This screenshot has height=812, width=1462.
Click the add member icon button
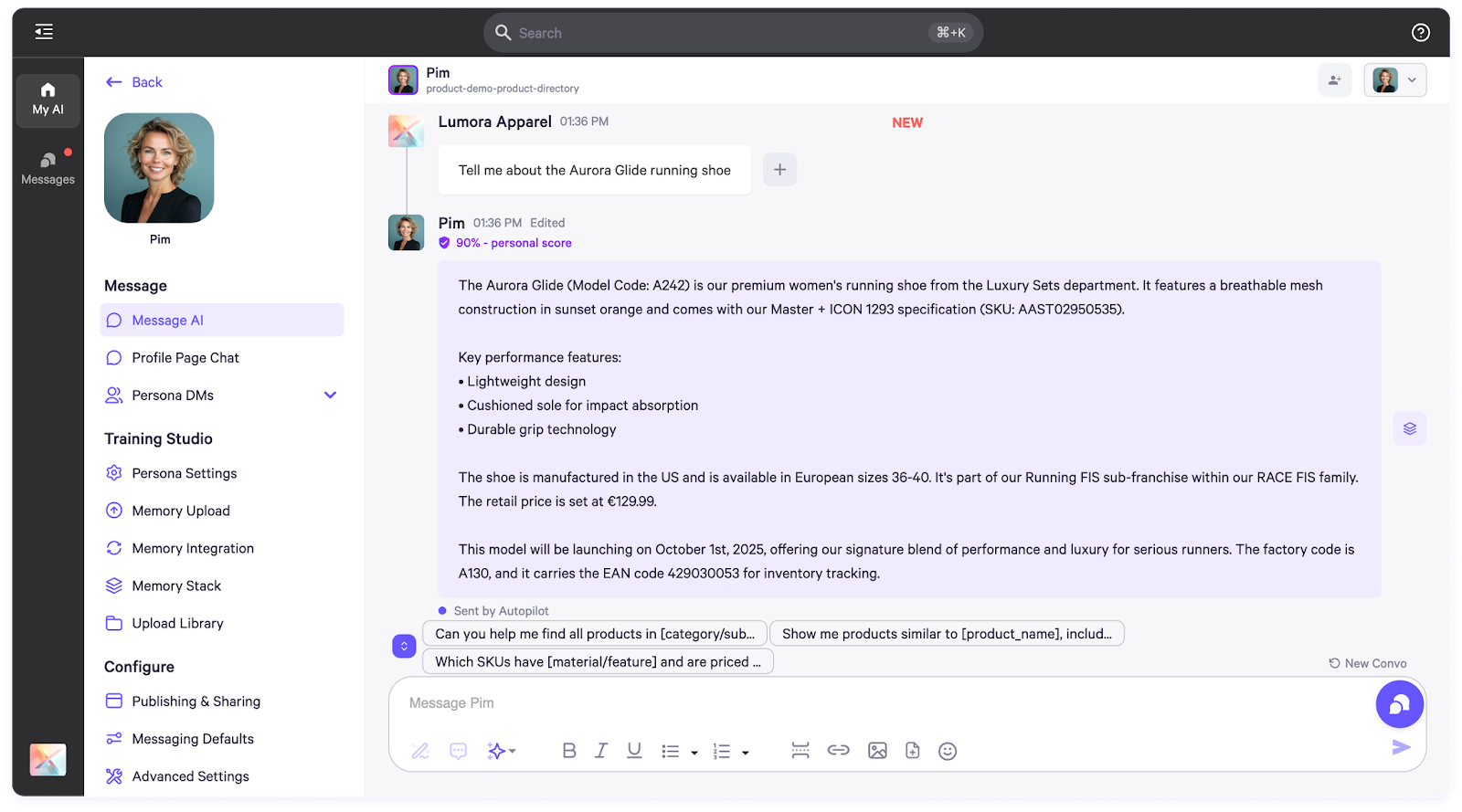(1335, 80)
